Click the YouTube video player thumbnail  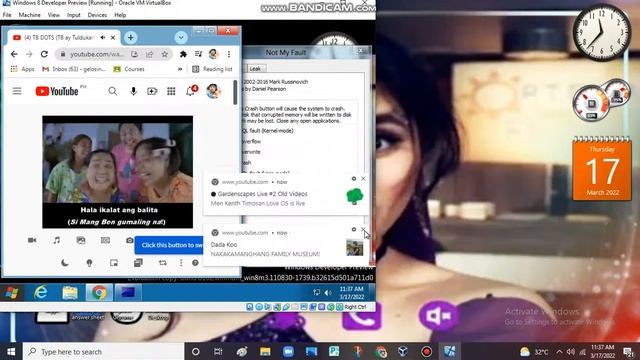pyautogui.click(x=118, y=172)
